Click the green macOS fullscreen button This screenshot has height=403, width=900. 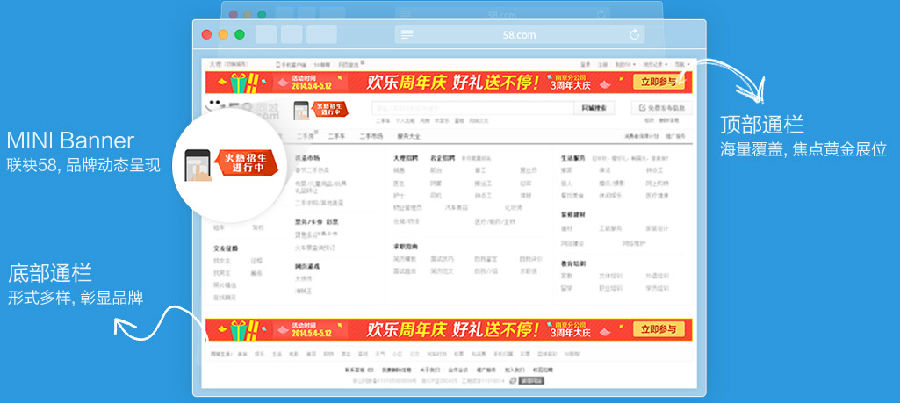[239, 35]
